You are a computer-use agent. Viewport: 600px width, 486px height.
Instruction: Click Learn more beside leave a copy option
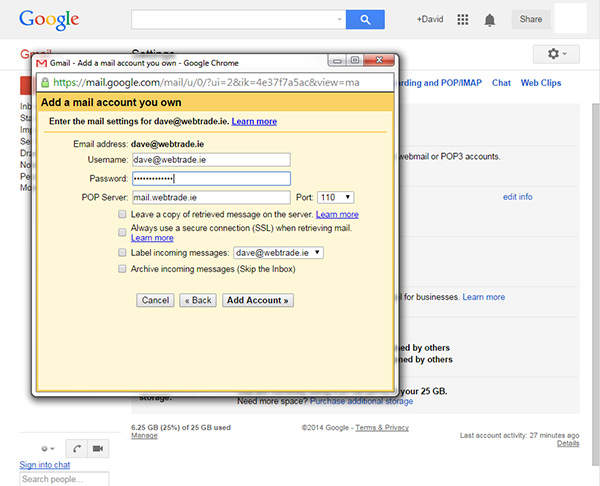coord(337,214)
